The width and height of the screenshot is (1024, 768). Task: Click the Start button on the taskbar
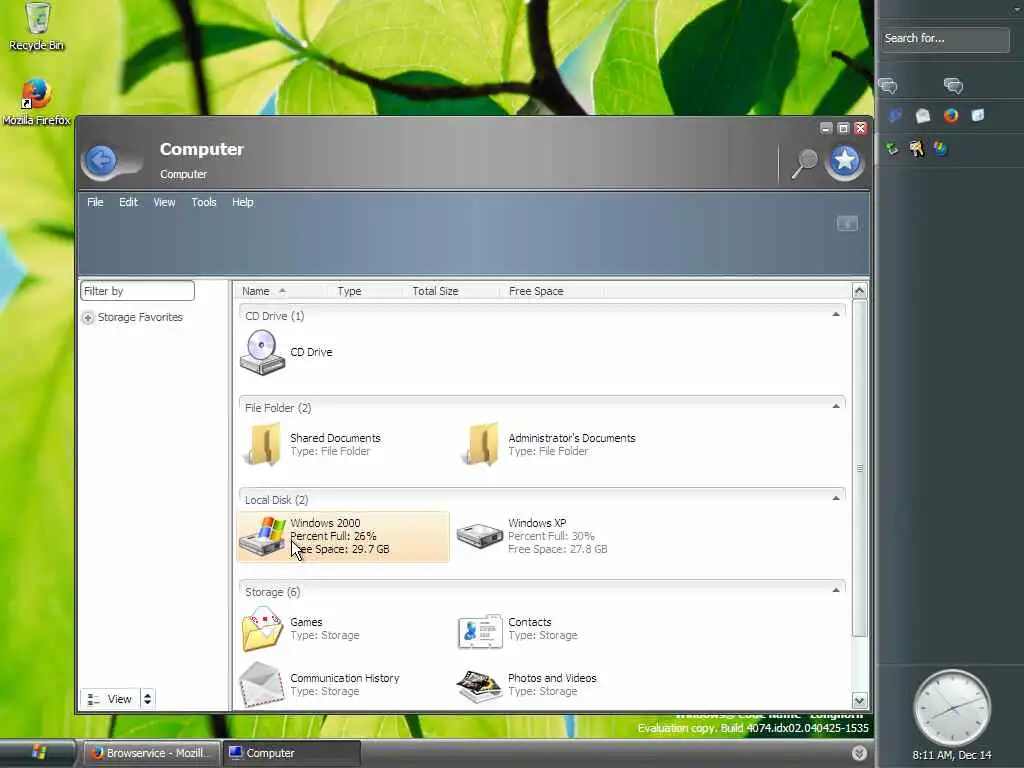coord(38,752)
